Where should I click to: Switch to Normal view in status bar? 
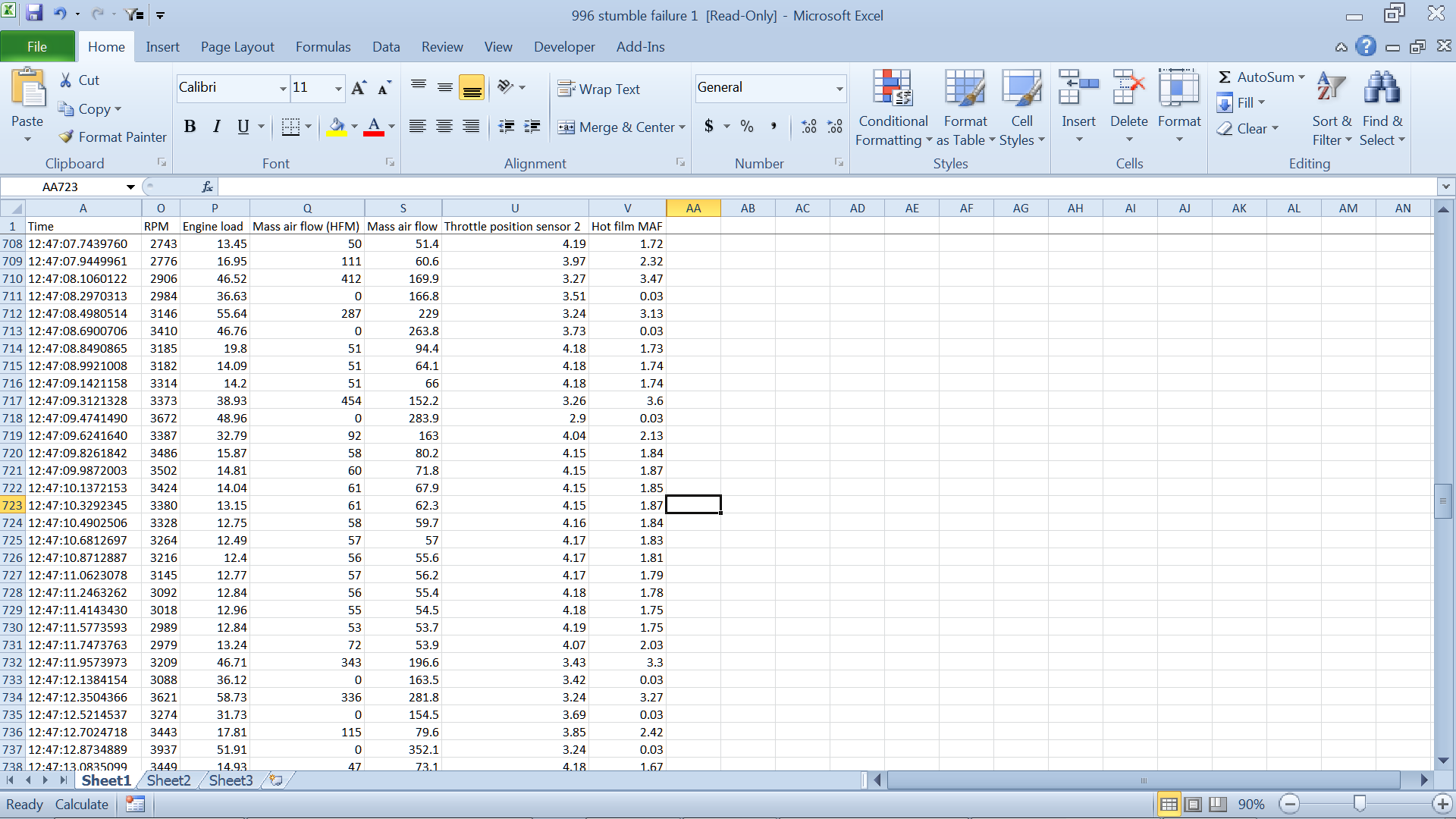[x=1169, y=805]
